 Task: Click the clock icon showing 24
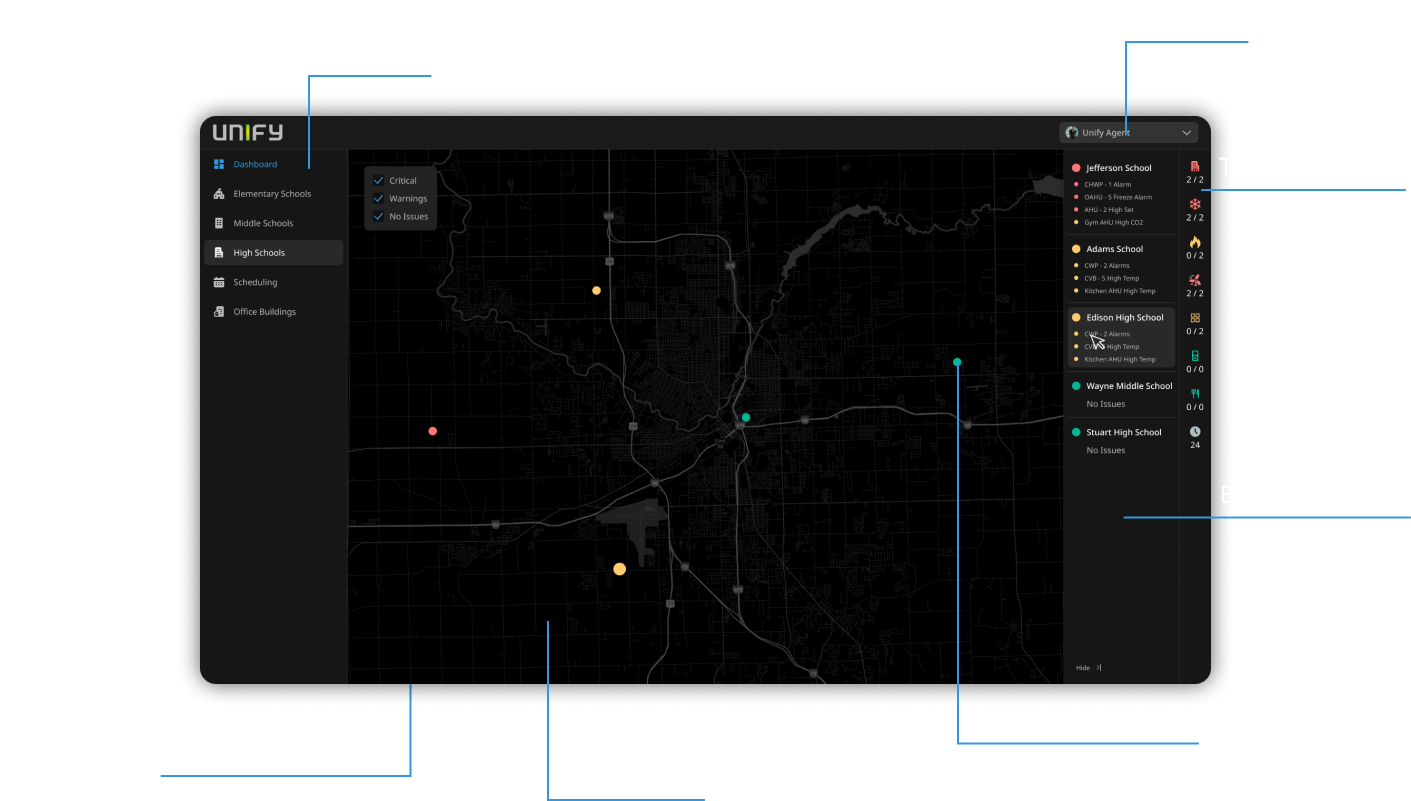[x=1194, y=432]
